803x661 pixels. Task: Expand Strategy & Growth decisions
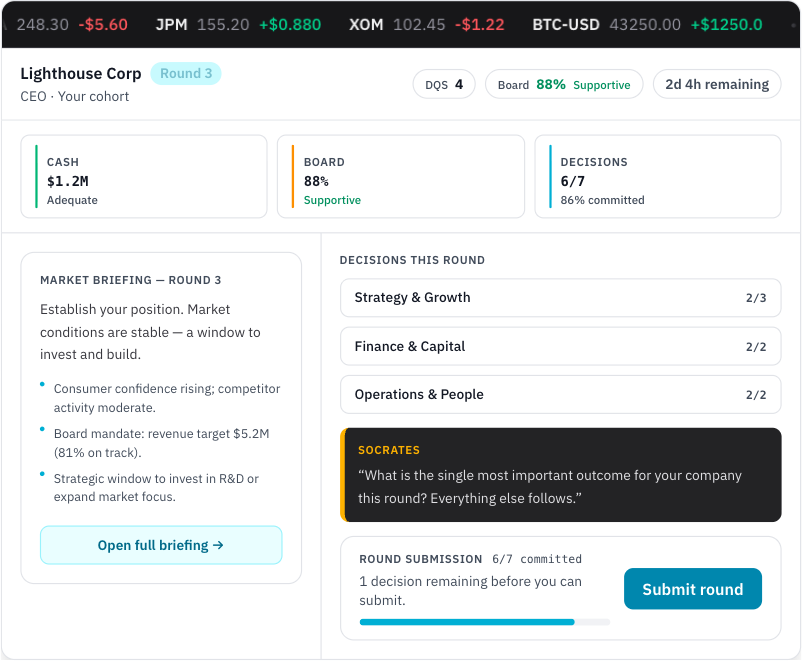coord(560,298)
